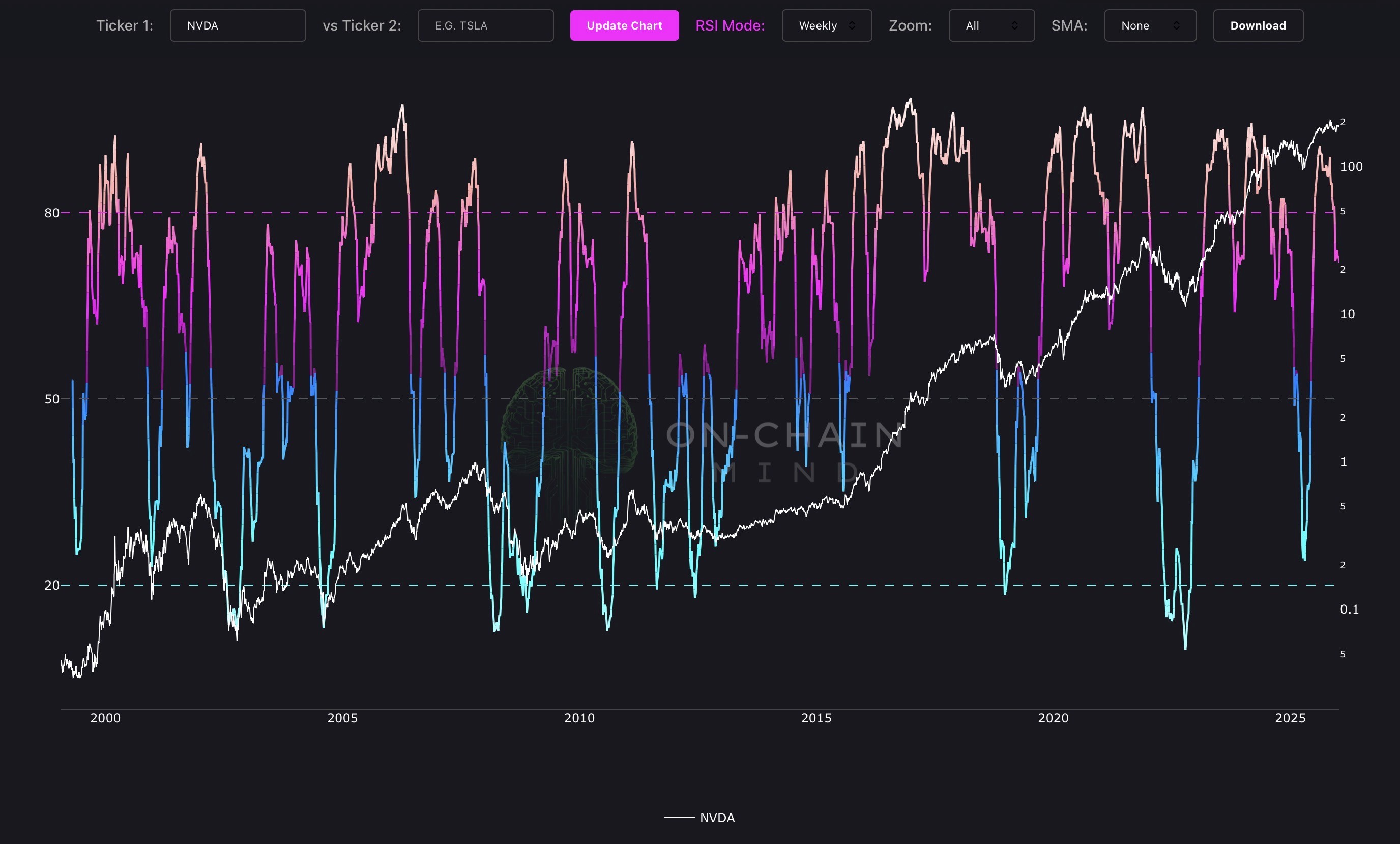
Task: Open the RSI Mode Weekly dropdown
Action: (x=826, y=25)
